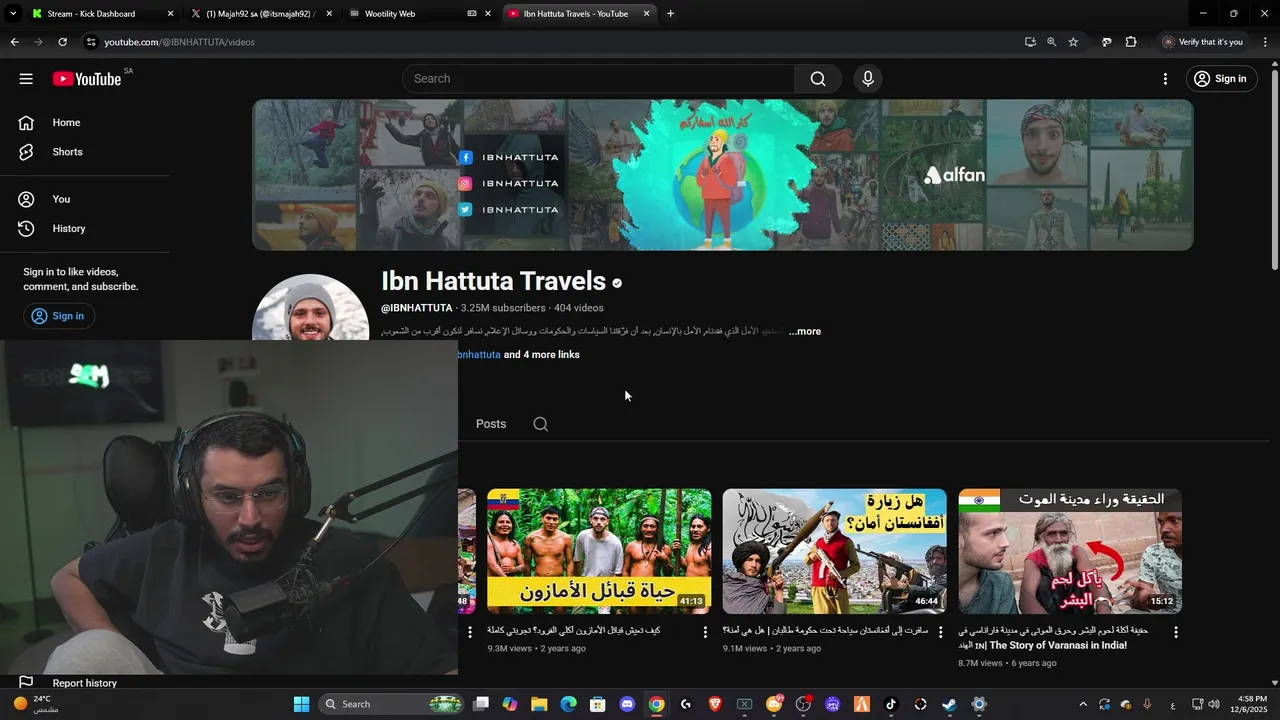Open the browser extensions puzzle icon
The image size is (1280, 720).
pos(1131,42)
